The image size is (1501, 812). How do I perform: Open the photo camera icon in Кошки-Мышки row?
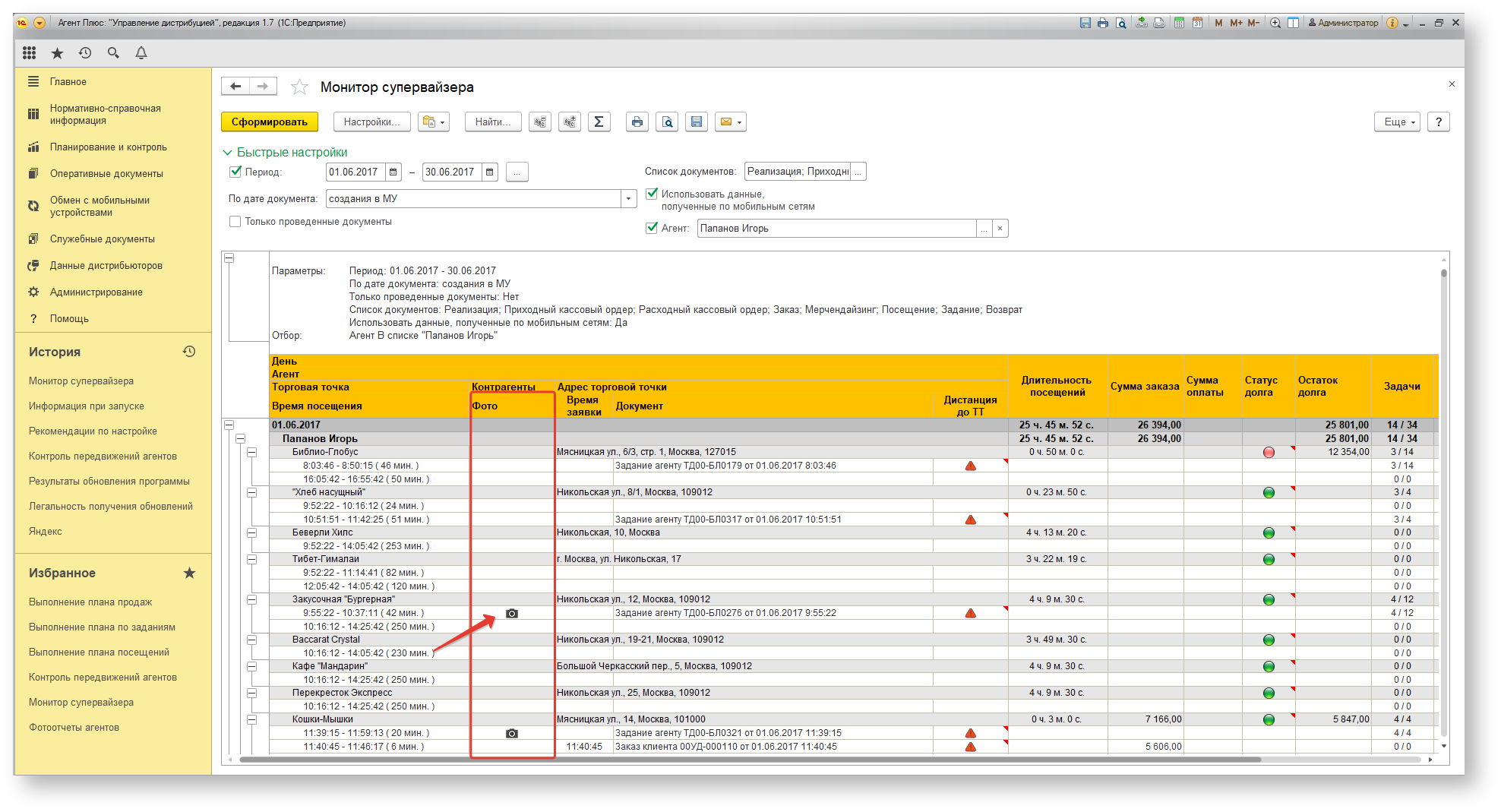(x=512, y=733)
